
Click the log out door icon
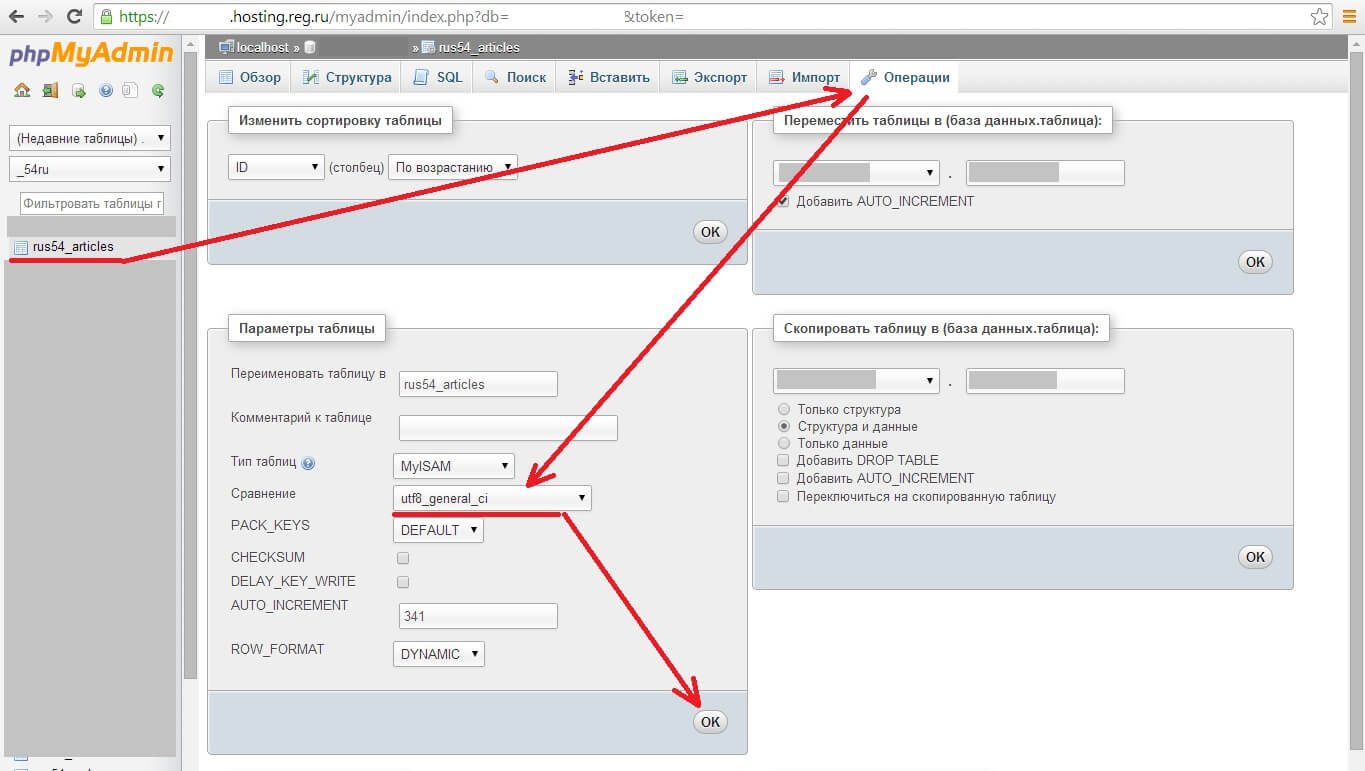click(x=50, y=90)
